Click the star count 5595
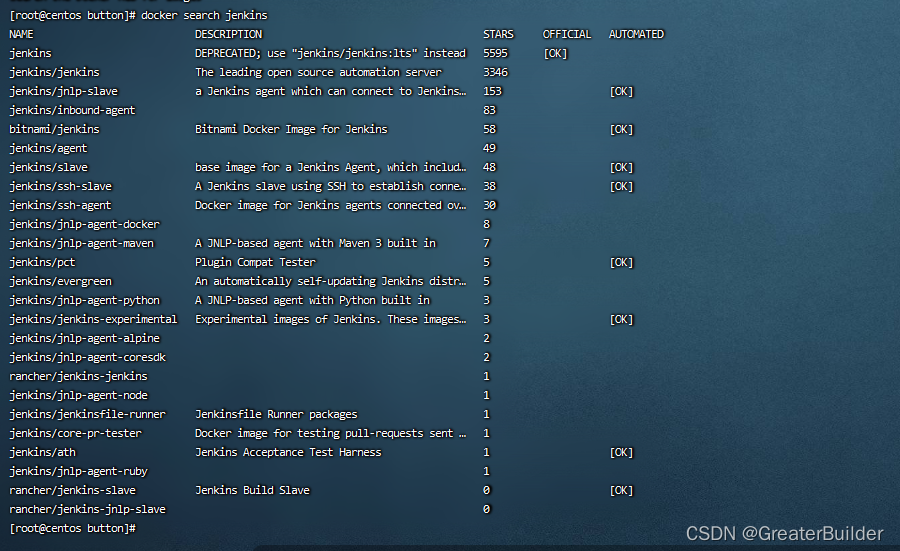This screenshot has width=900, height=551. click(x=495, y=53)
